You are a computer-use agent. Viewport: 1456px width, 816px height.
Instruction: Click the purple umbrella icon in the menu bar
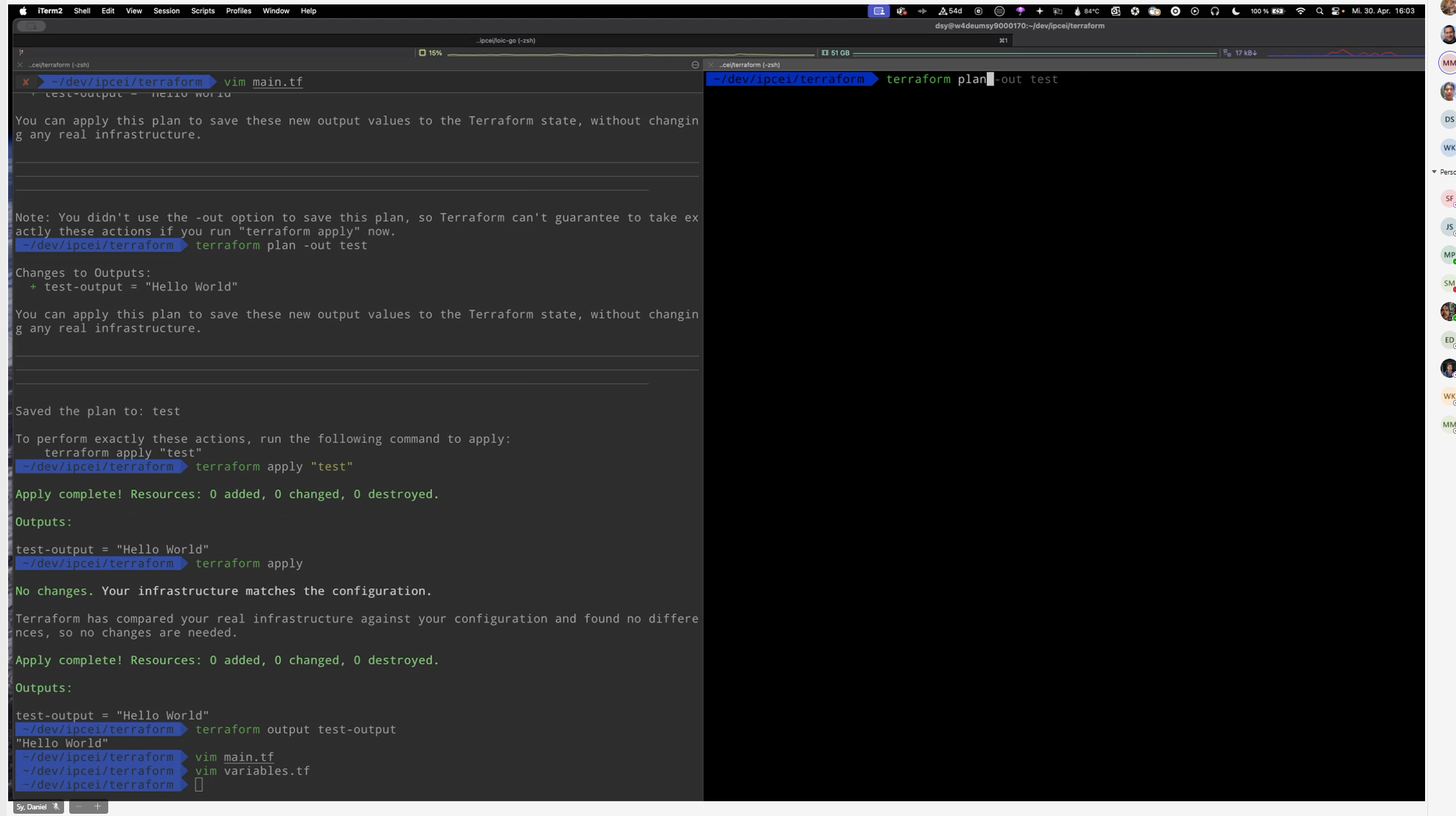coord(1020,11)
